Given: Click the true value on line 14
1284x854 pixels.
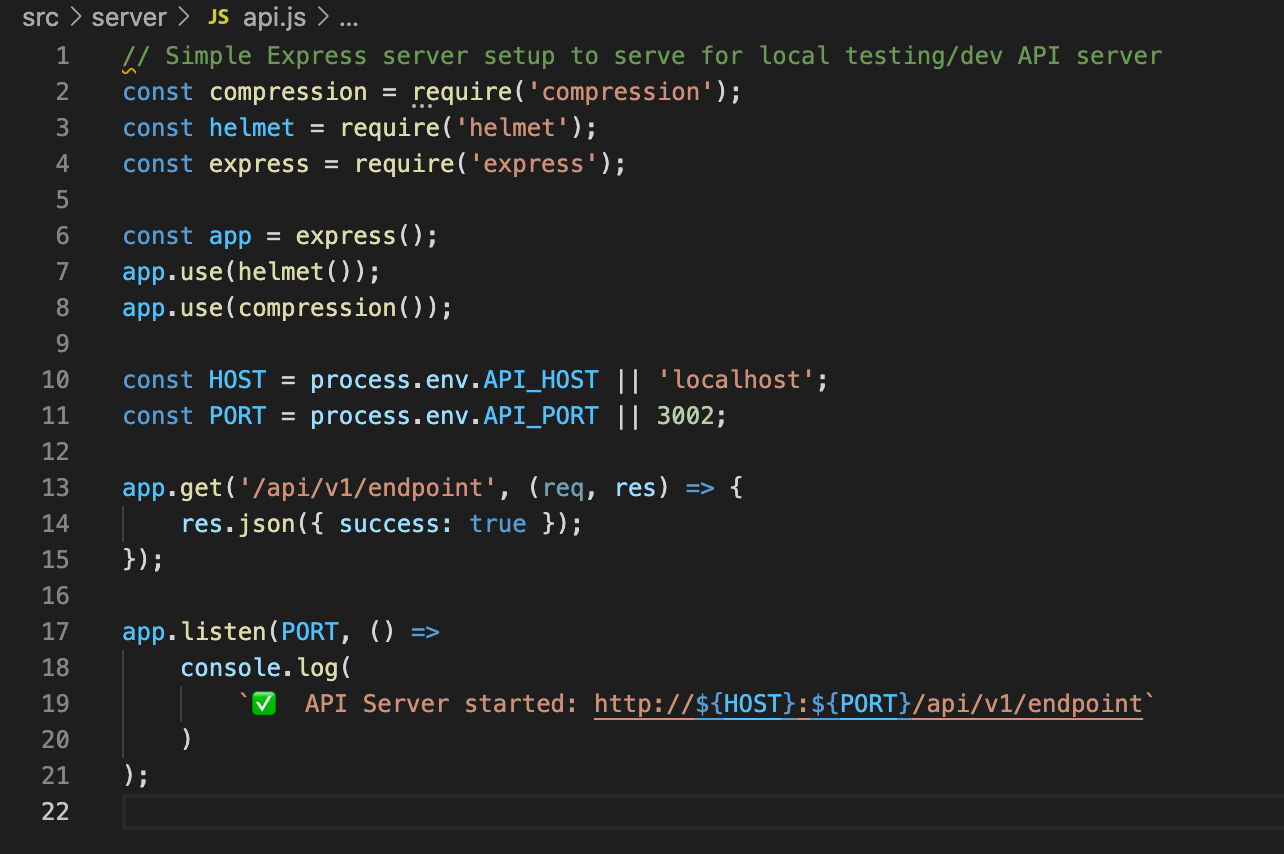Looking at the screenshot, I should point(498,523).
